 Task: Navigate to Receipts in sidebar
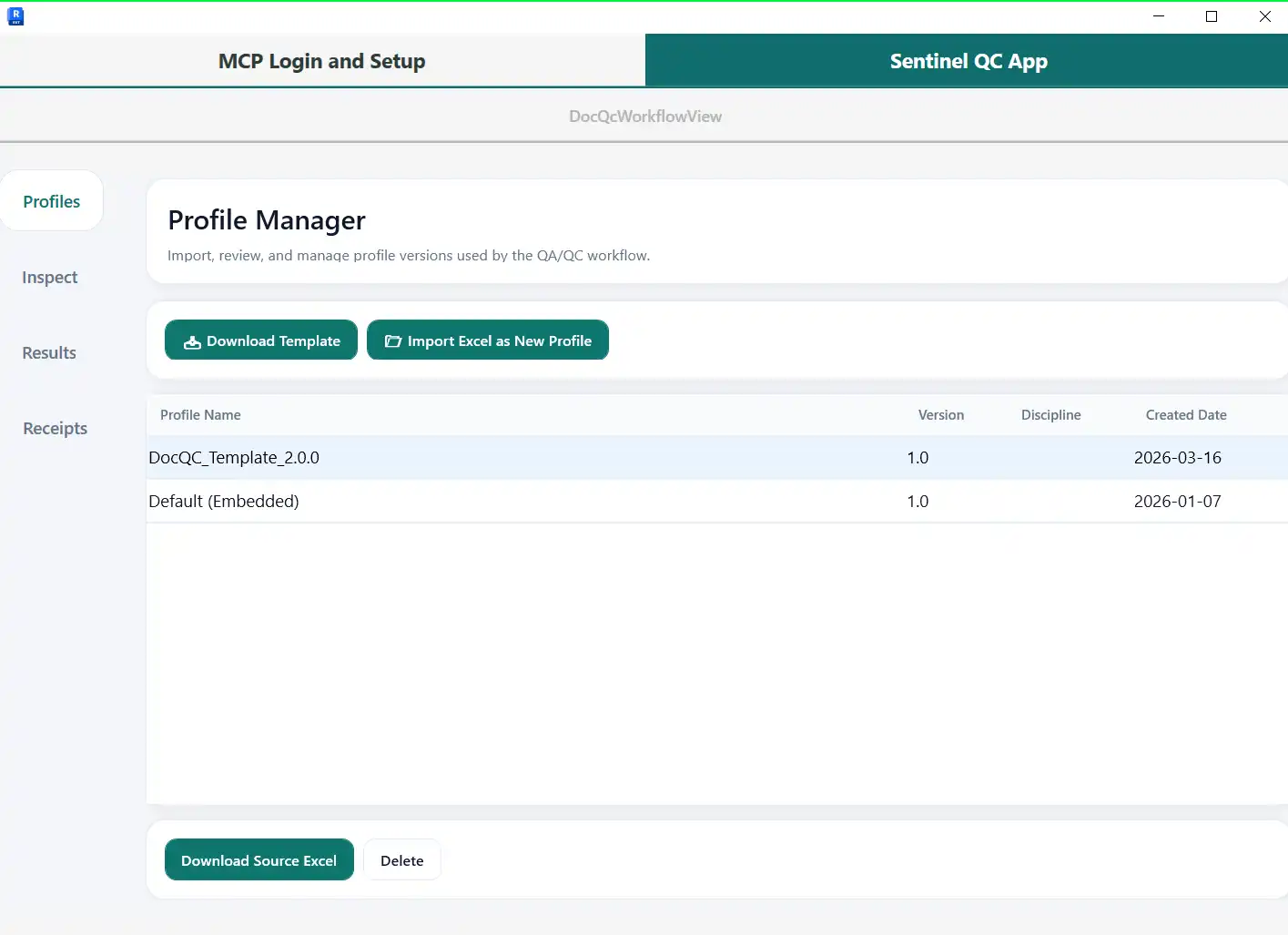tap(55, 428)
